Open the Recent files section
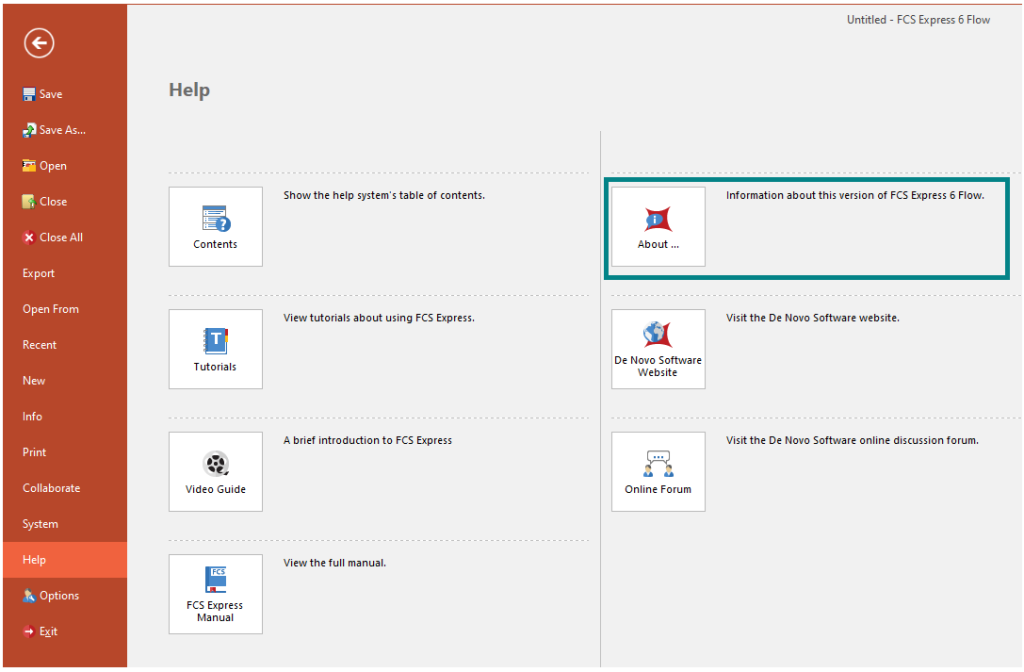 point(39,344)
